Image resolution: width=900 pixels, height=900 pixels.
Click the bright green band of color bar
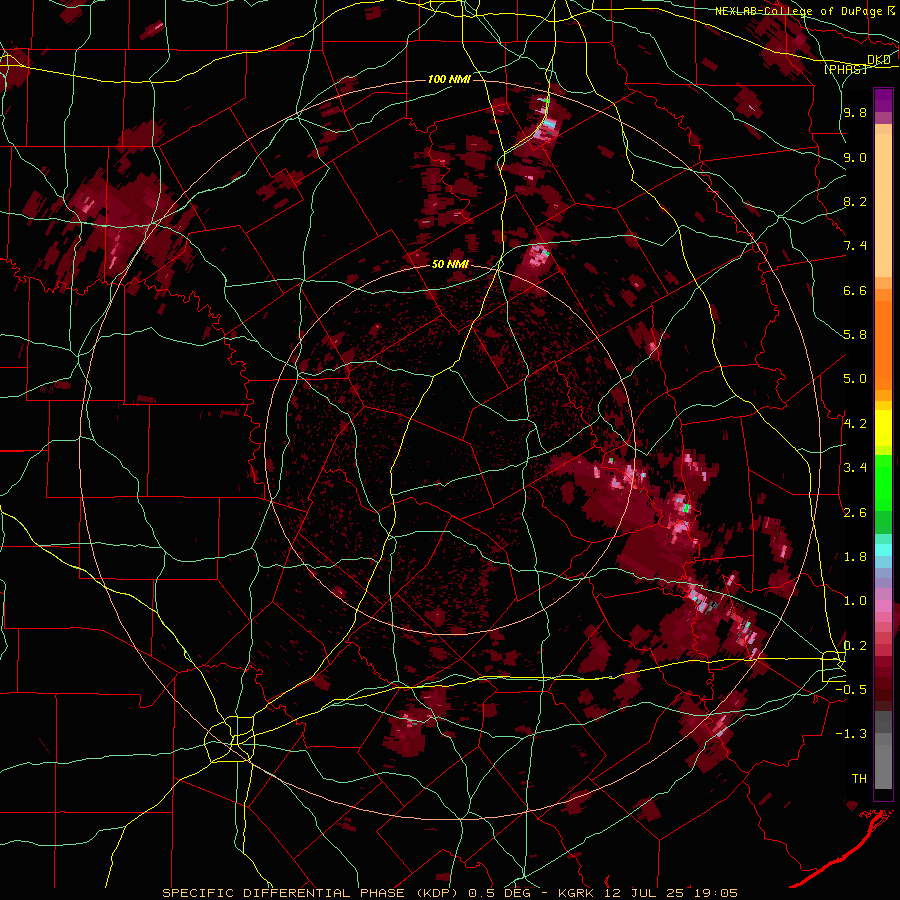pos(883,482)
